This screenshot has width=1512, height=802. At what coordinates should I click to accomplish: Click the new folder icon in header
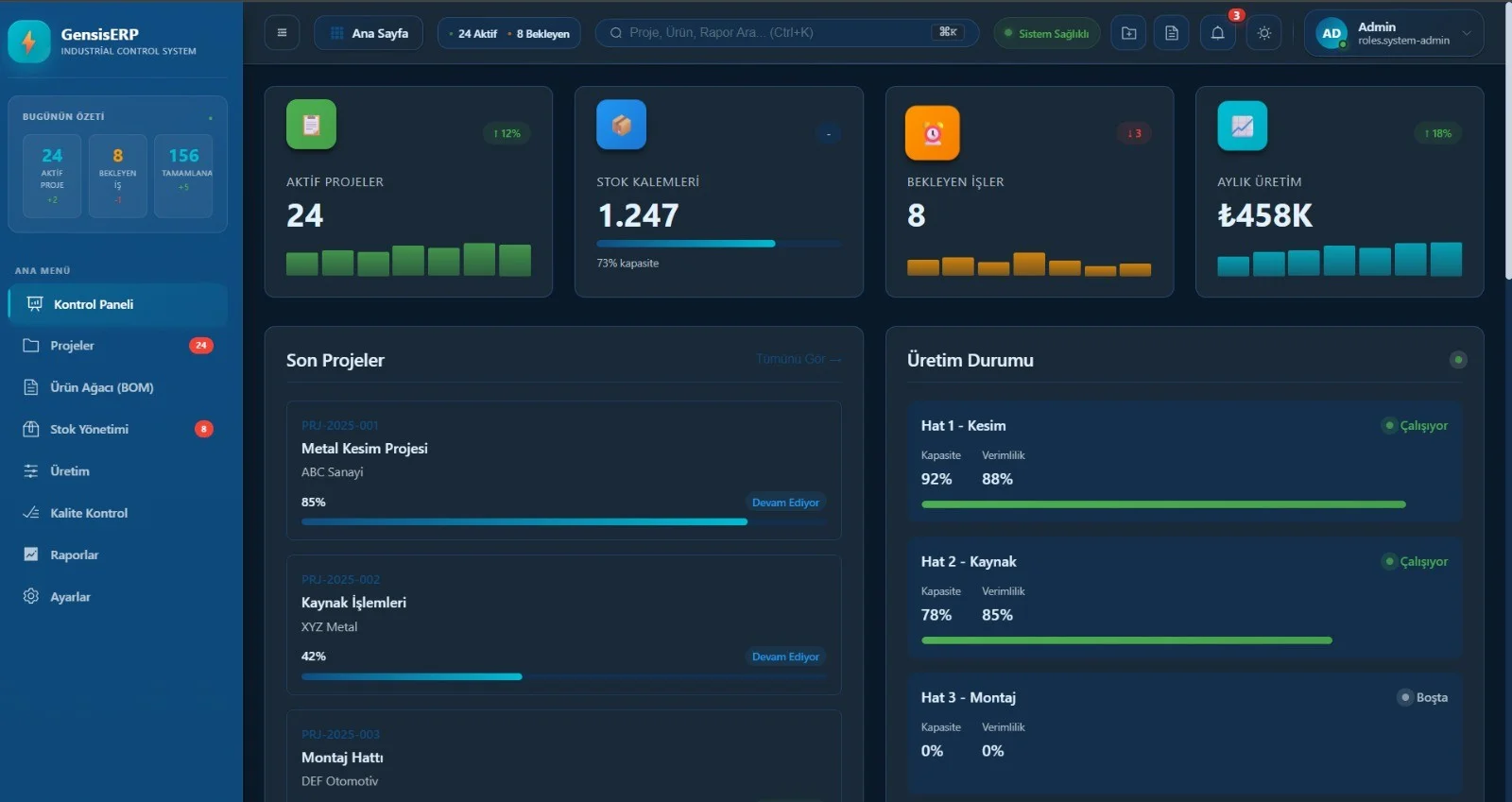pos(1128,33)
